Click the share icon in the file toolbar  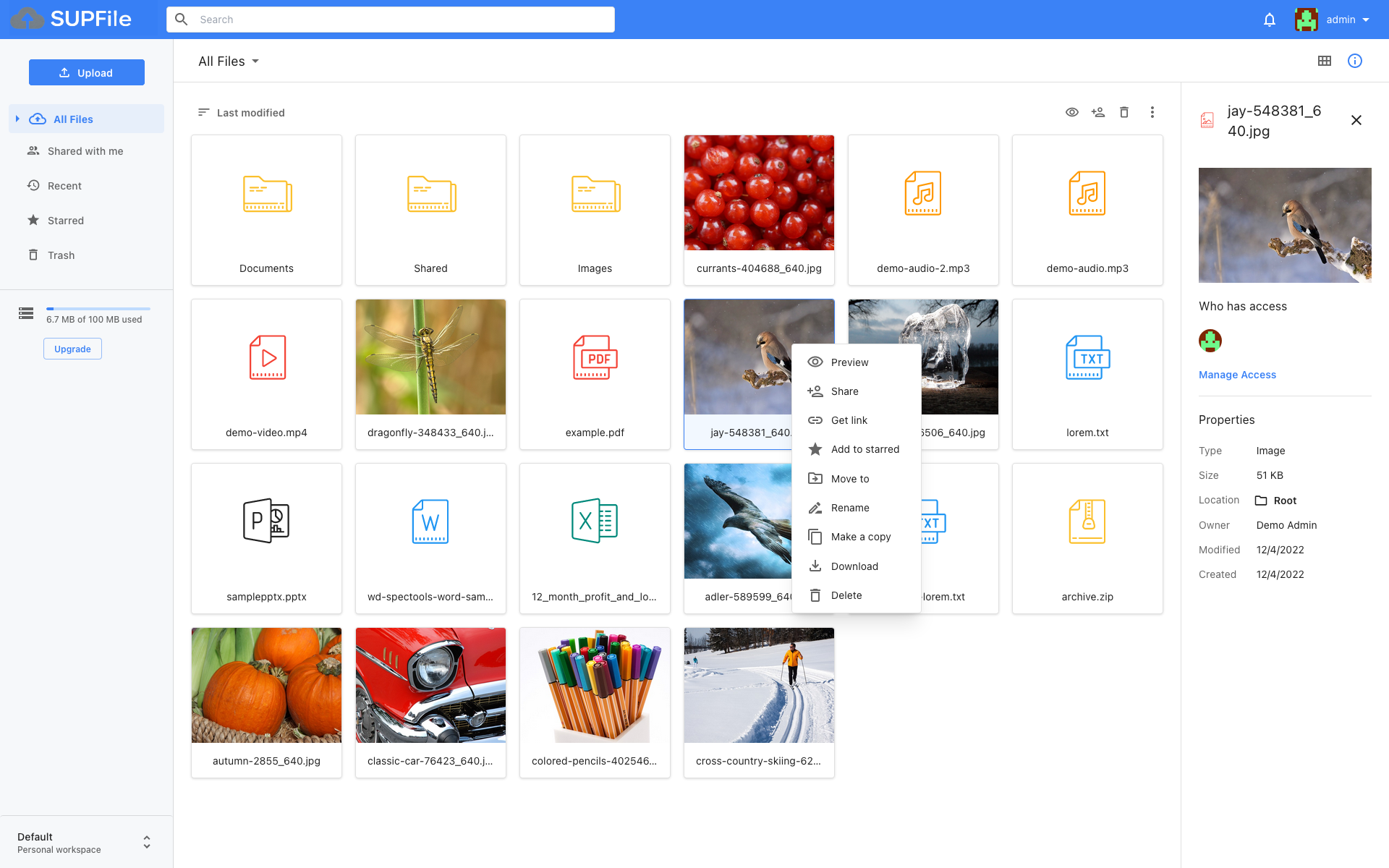[1098, 112]
